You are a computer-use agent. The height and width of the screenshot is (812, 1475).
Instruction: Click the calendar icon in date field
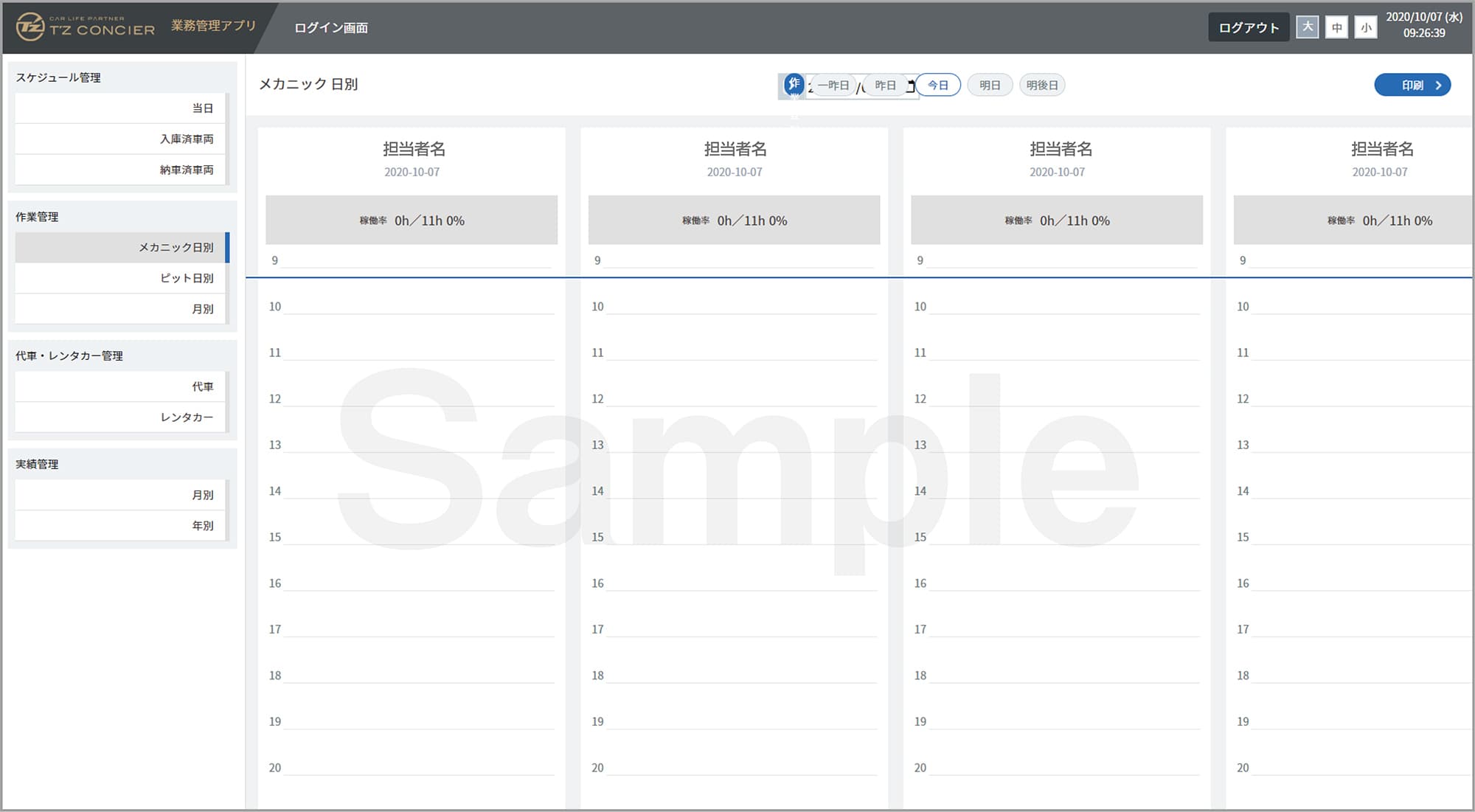tap(911, 86)
